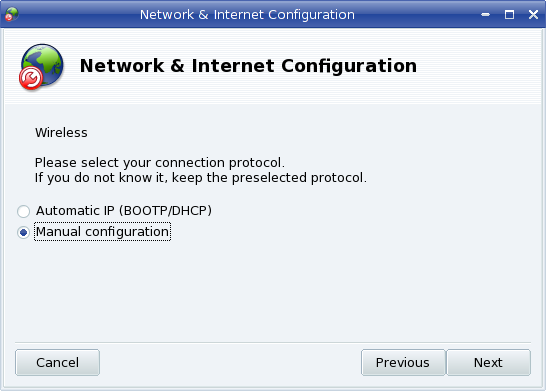Click the 'Please select your connection protocol' text
The image size is (546, 391).
click(x=159, y=163)
